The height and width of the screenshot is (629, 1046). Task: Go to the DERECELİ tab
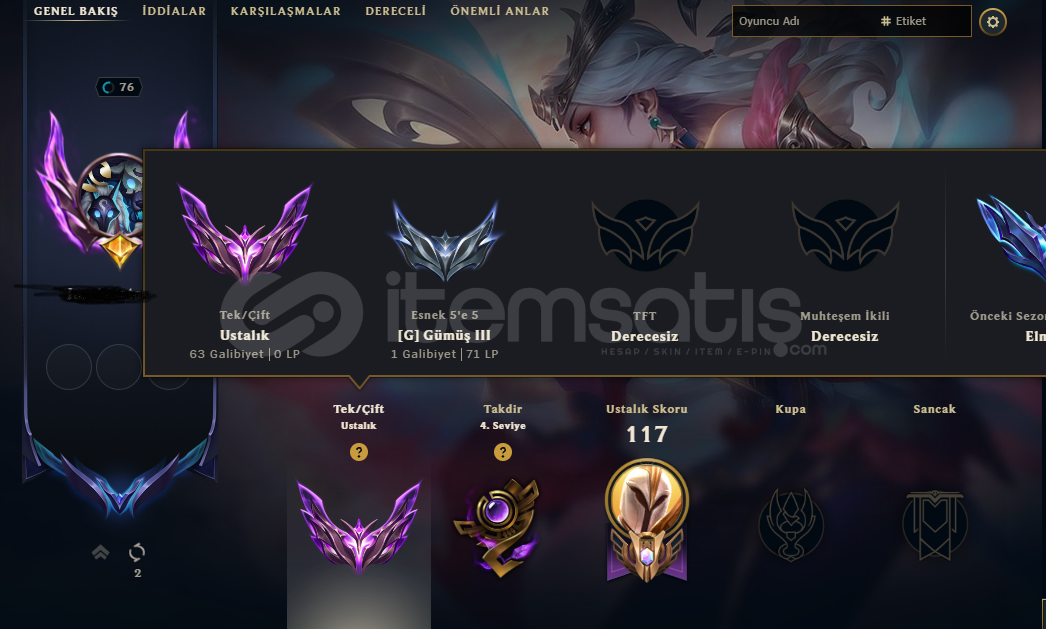pyautogui.click(x=396, y=11)
